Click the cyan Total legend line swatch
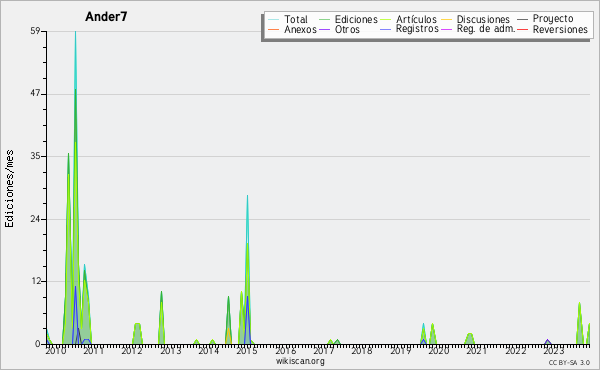Image resolution: width=600 pixels, height=370 pixels. [274, 19]
